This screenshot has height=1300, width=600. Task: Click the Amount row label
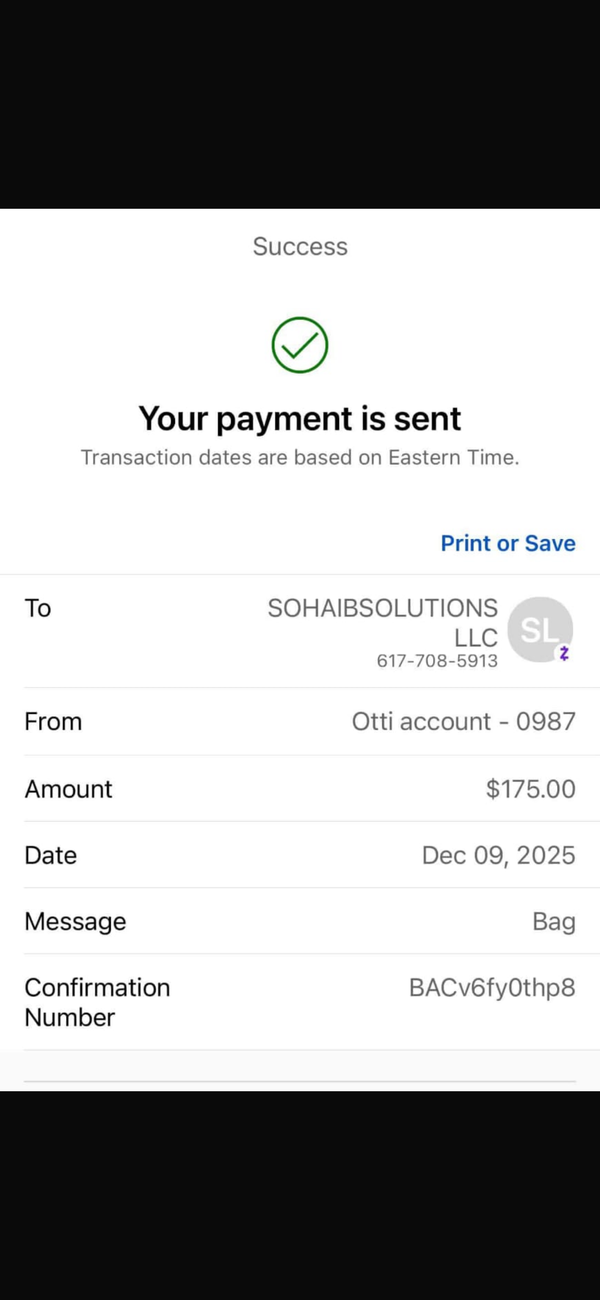click(68, 789)
